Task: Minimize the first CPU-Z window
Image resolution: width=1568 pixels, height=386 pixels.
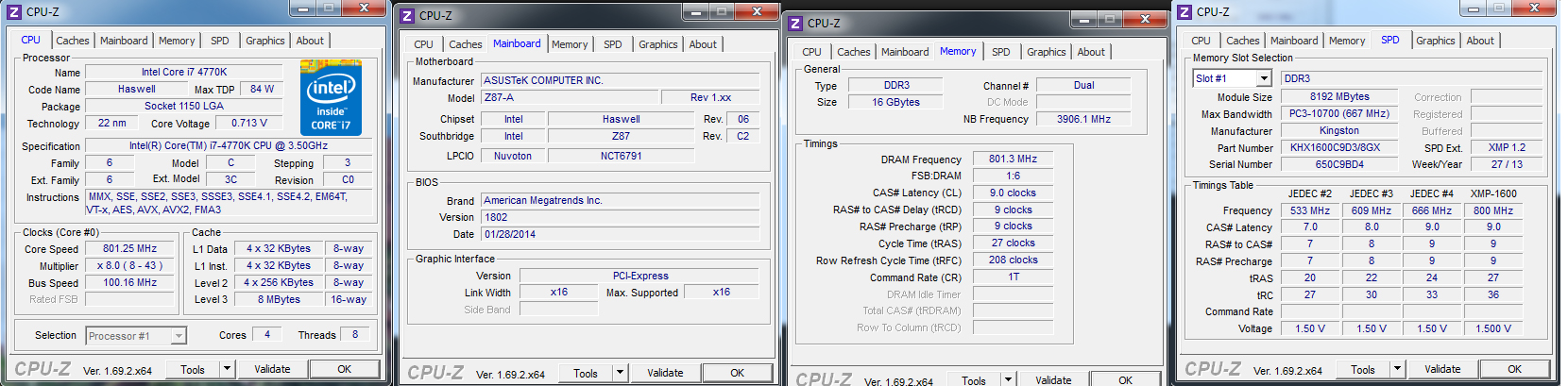Action: (301, 8)
